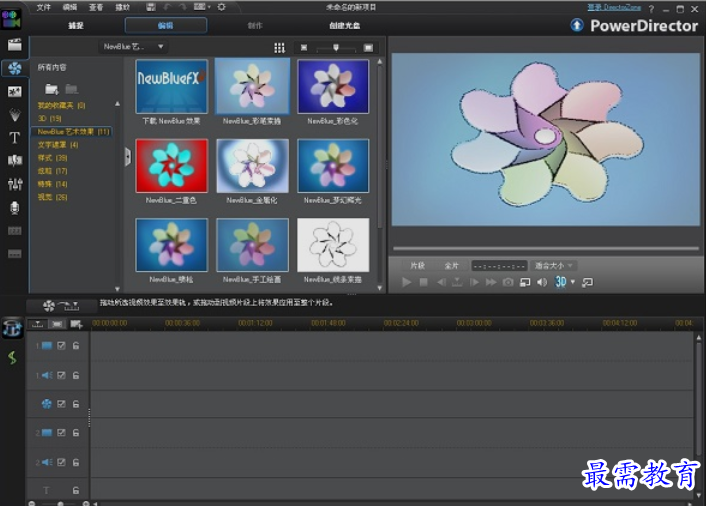Open the Chapter Room icon

coord(14,231)
